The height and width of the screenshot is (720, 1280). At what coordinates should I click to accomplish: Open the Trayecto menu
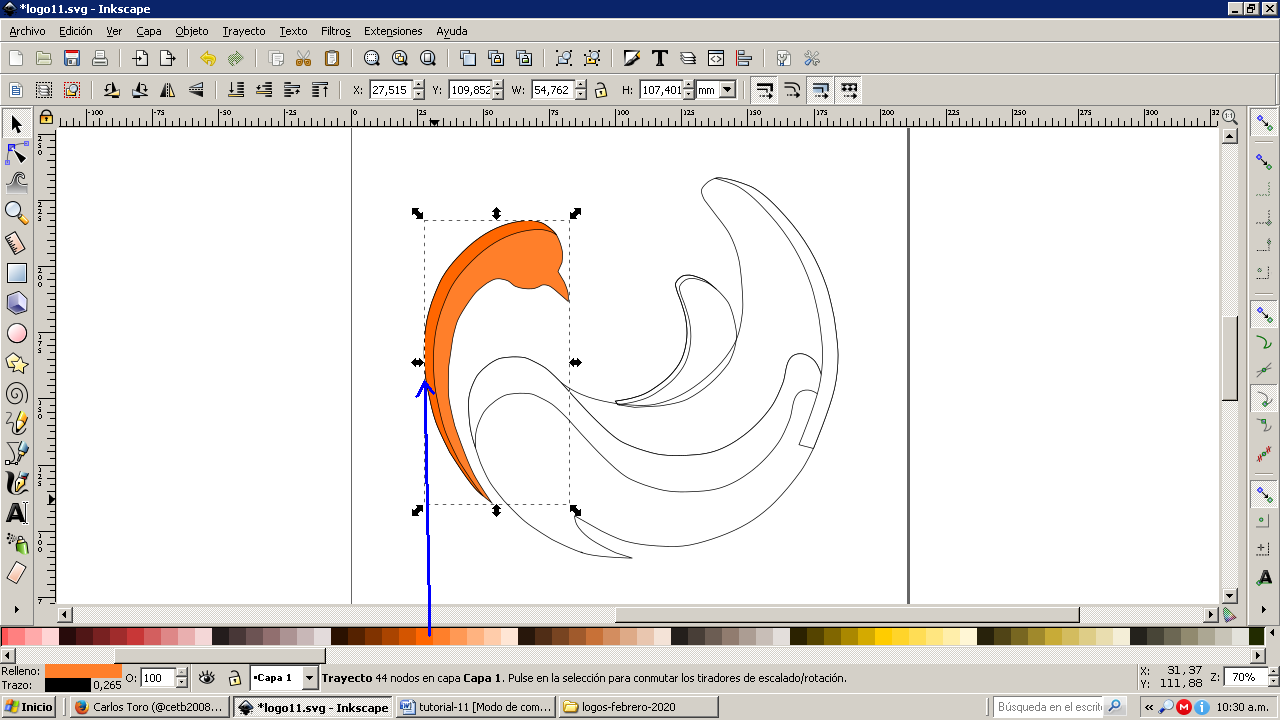(244, 31)
